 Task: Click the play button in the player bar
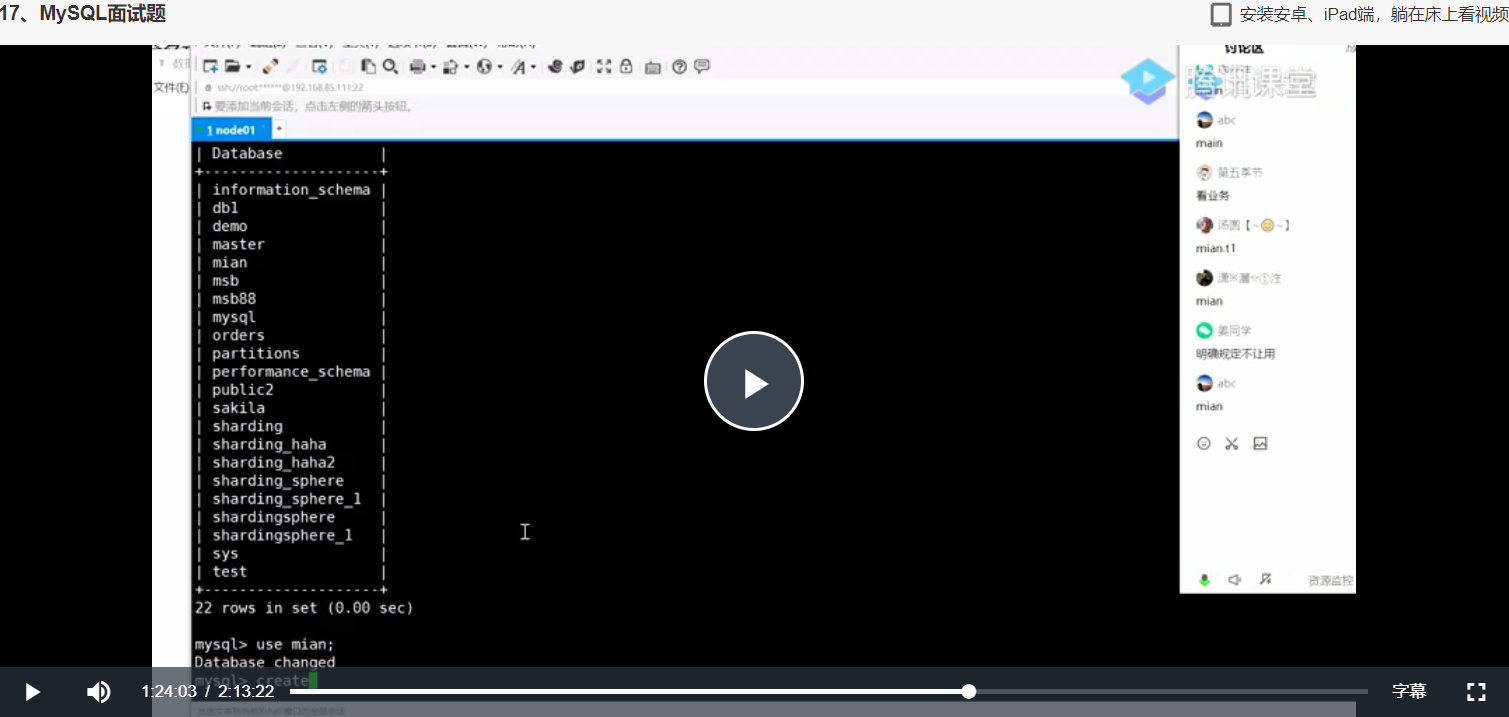(32, 691)
